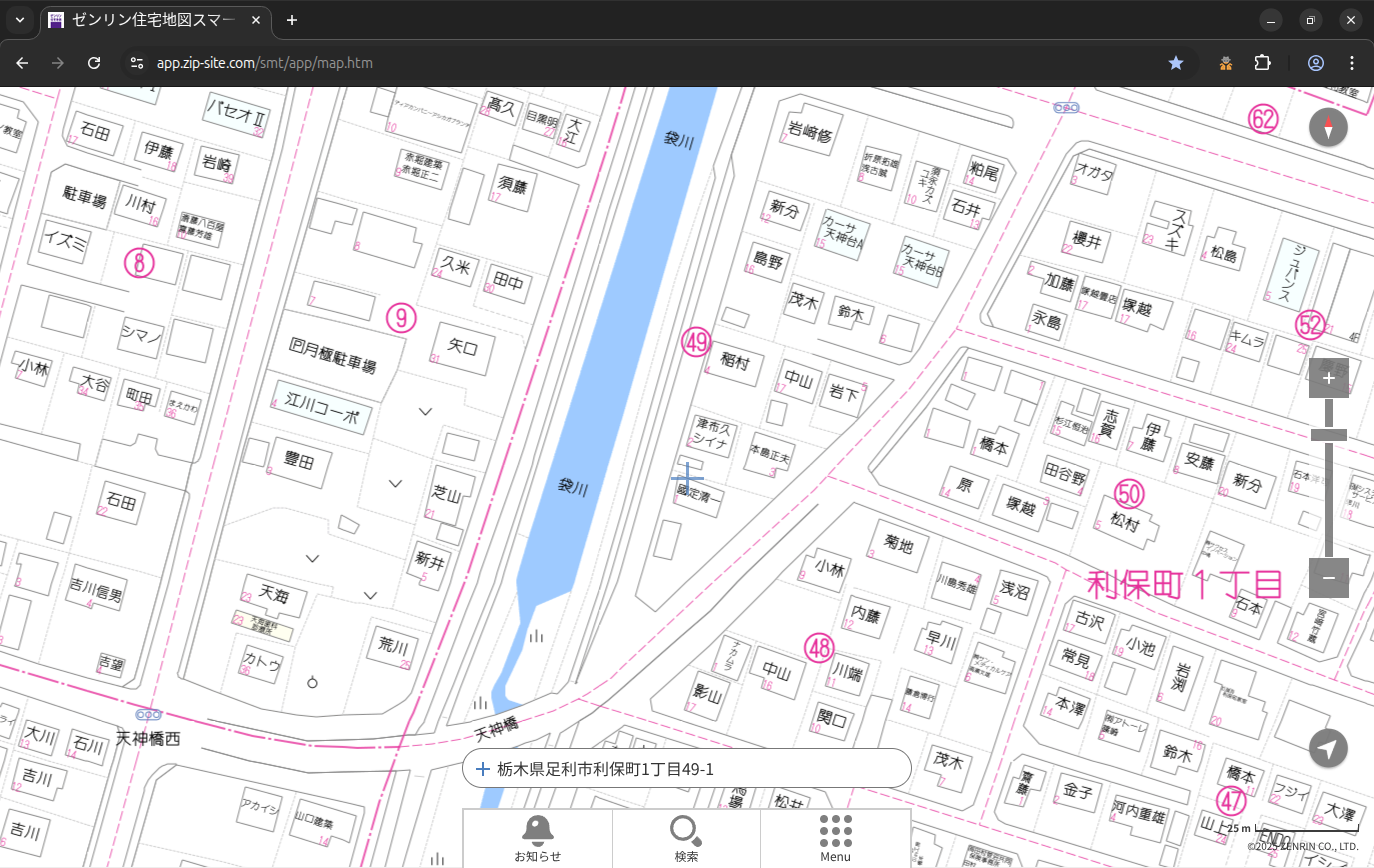The width and height of the screenshot is (1374, 868).
Task: Click the compass north-reset icon
Action: click(1328, 128)
